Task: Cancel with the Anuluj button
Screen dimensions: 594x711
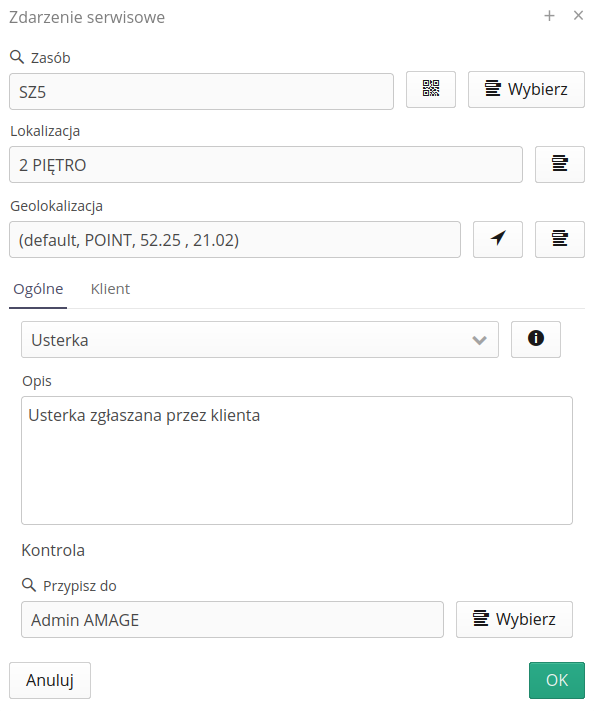Action: pyautogui.click(x=50, y=680)
